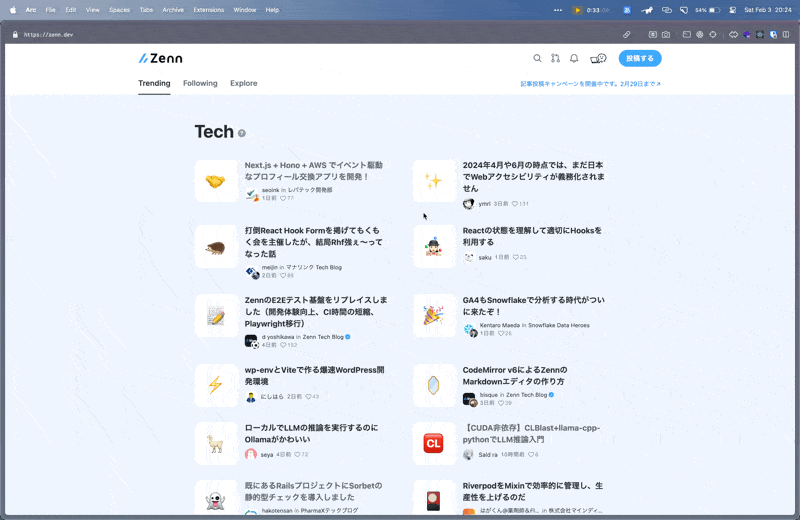Click the Snowflake Data Heroes publication link

[559, 325]
